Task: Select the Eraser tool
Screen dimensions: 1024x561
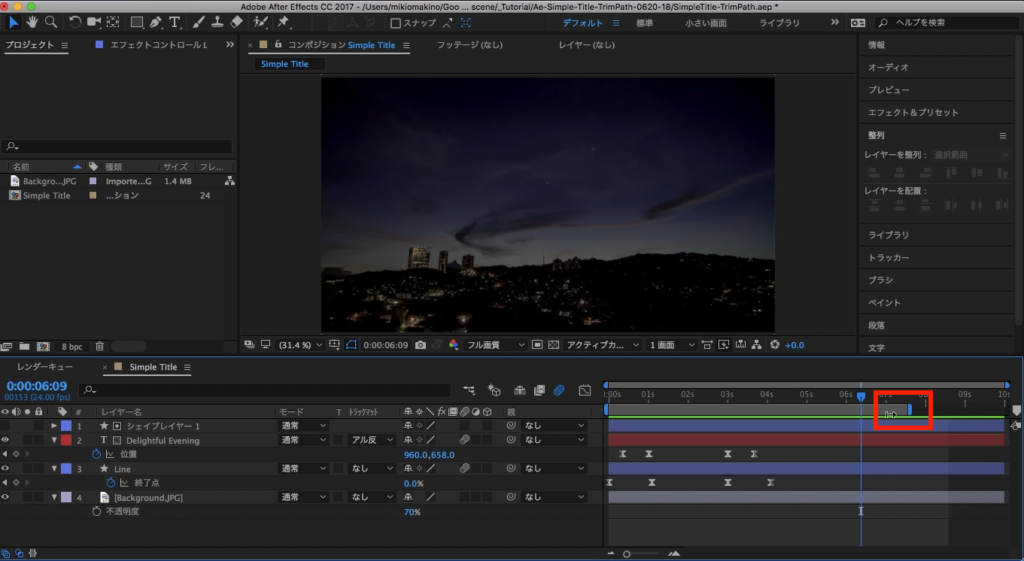Action: pyautogui.click(x=236, y=22)
